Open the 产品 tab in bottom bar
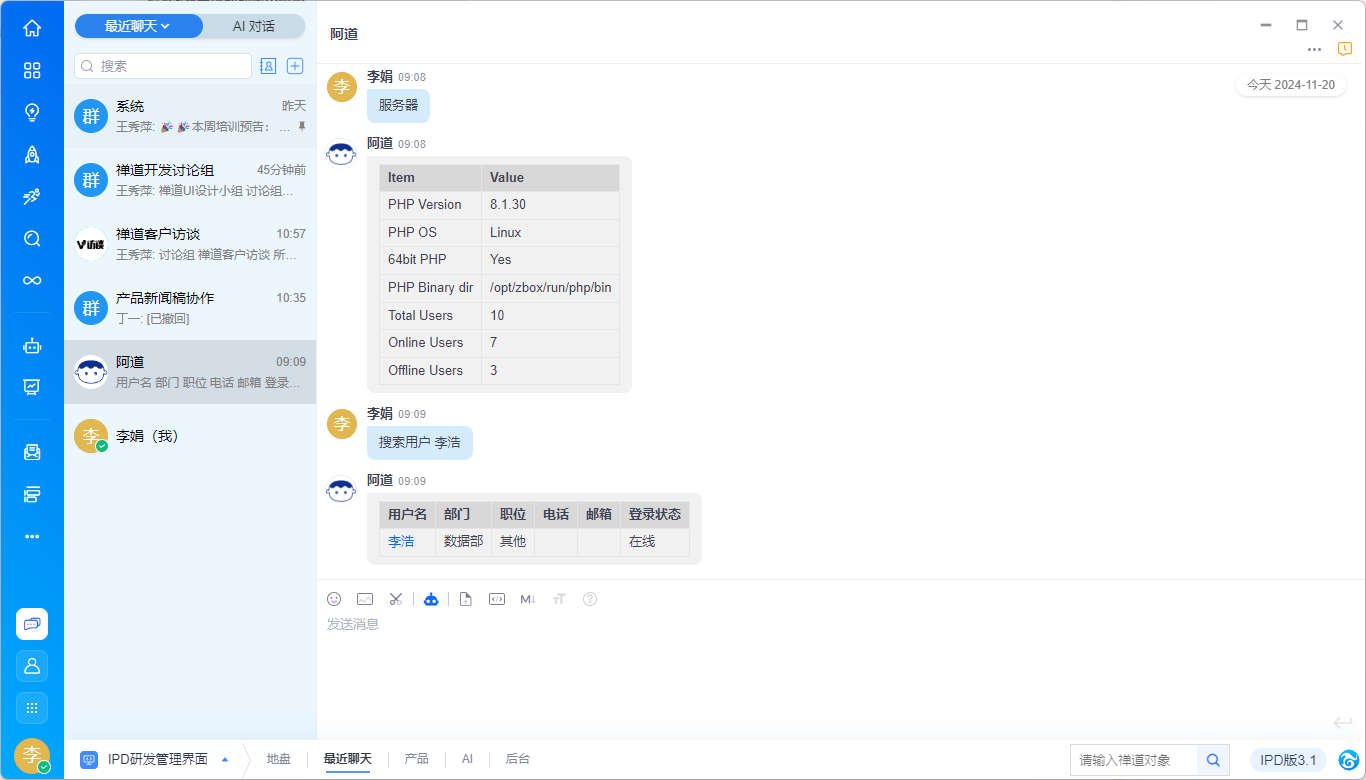 [416, 759]
